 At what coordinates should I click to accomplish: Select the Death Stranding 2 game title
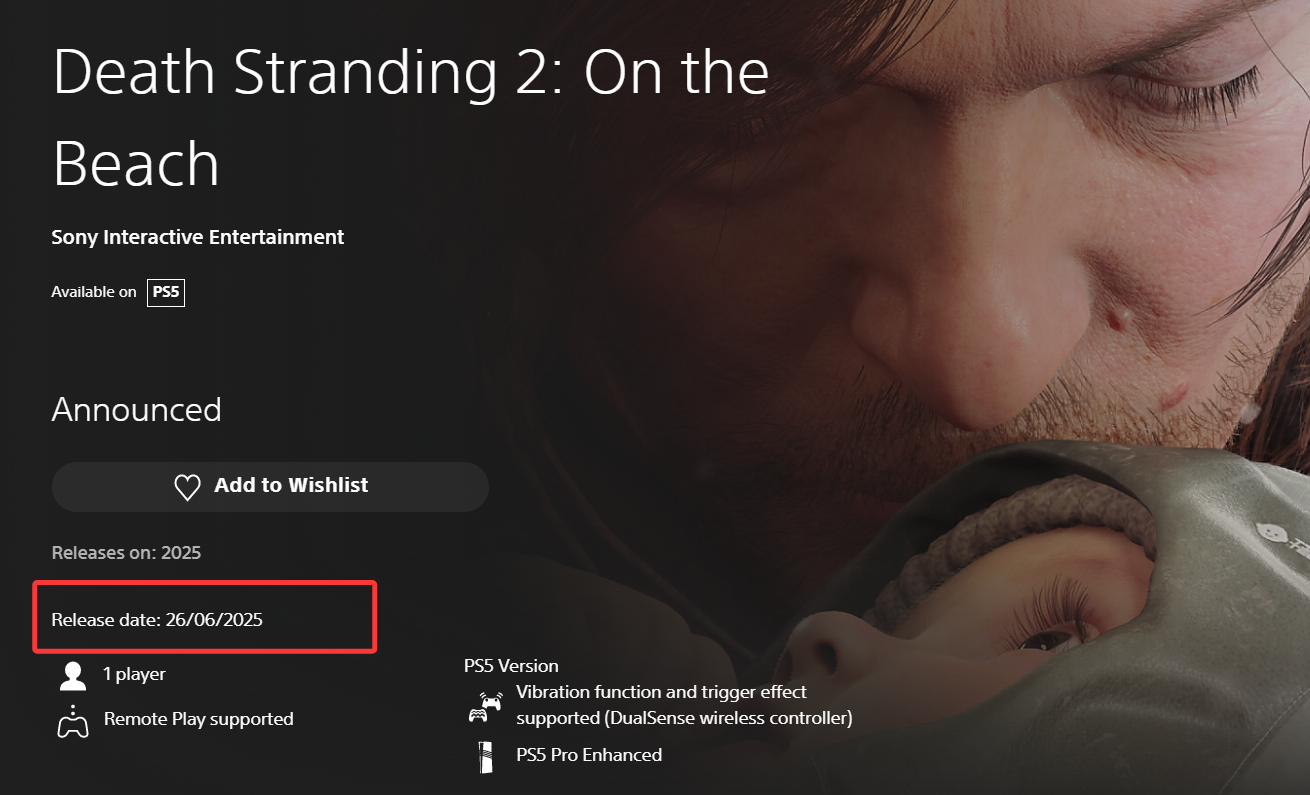coord(410,117)
